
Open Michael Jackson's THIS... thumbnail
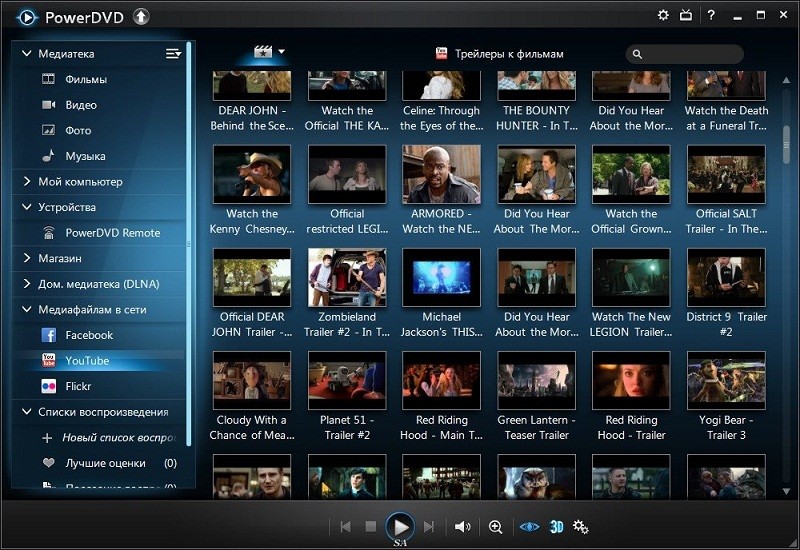click(441, 277)
